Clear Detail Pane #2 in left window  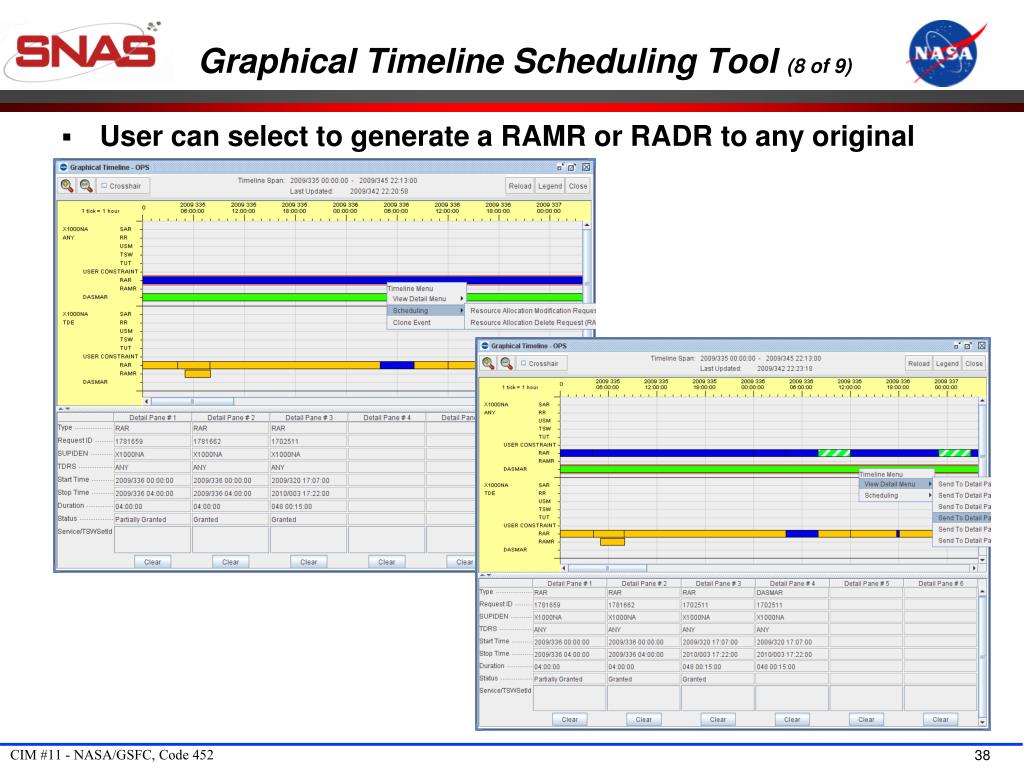(231, 562)
